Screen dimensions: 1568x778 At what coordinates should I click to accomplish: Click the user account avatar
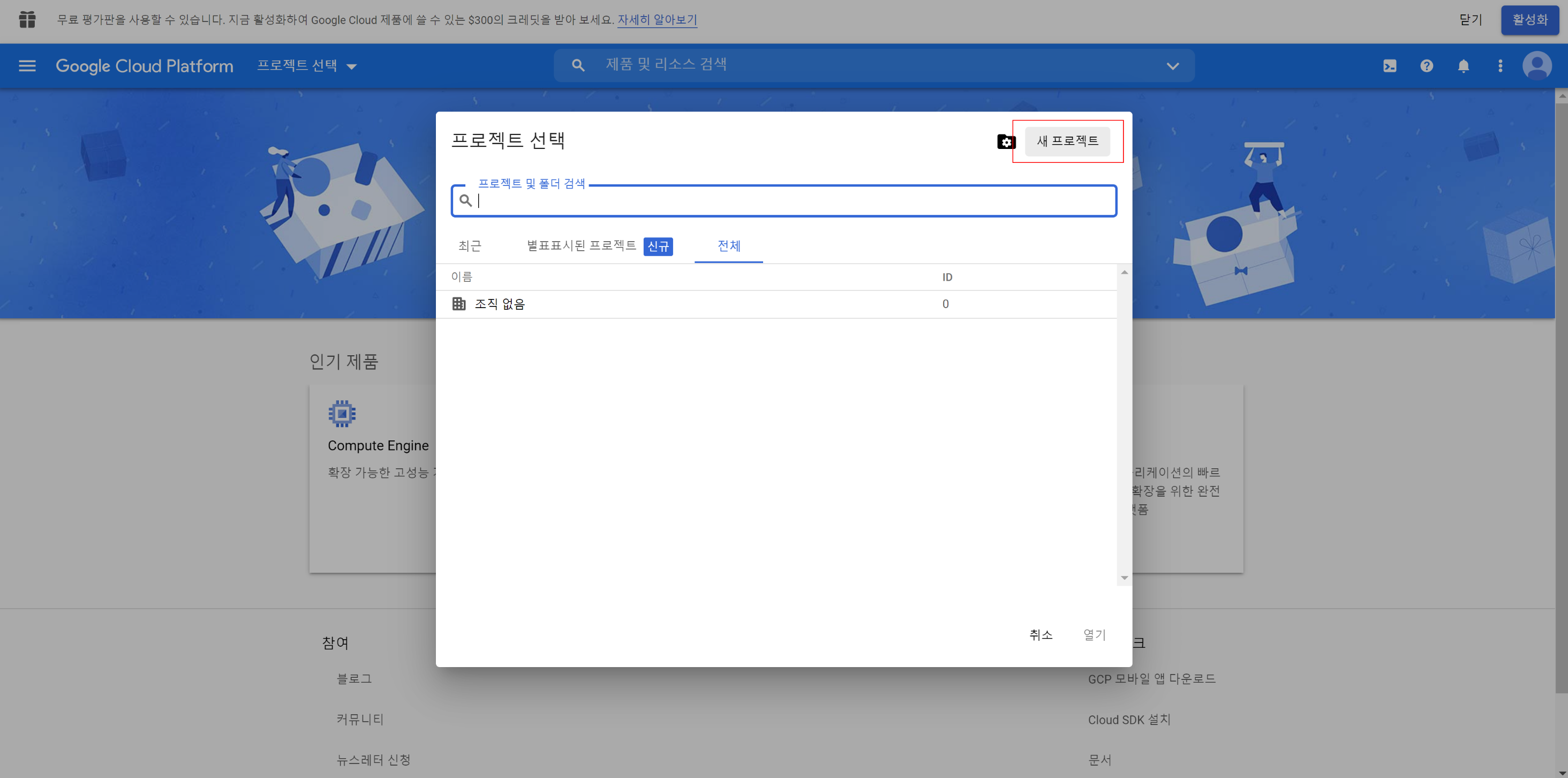pyautogui.click(x=1536, y=66)
